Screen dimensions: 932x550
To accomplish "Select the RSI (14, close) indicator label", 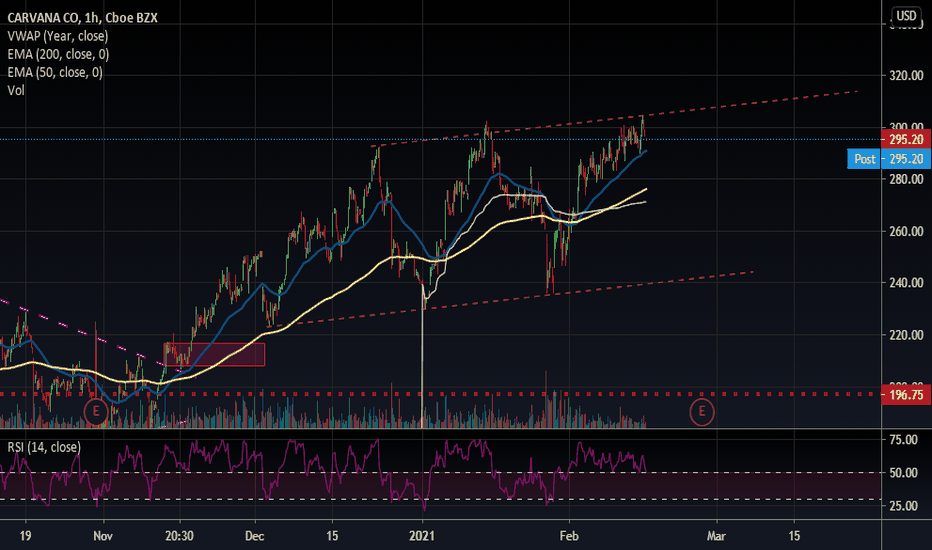I will [44, 447].
